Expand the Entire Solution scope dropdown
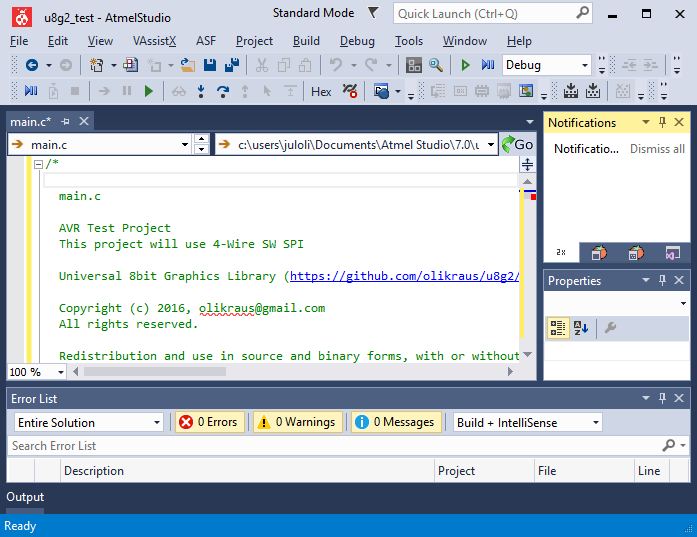This screenshot has height=537, width=697. [87, 422]
